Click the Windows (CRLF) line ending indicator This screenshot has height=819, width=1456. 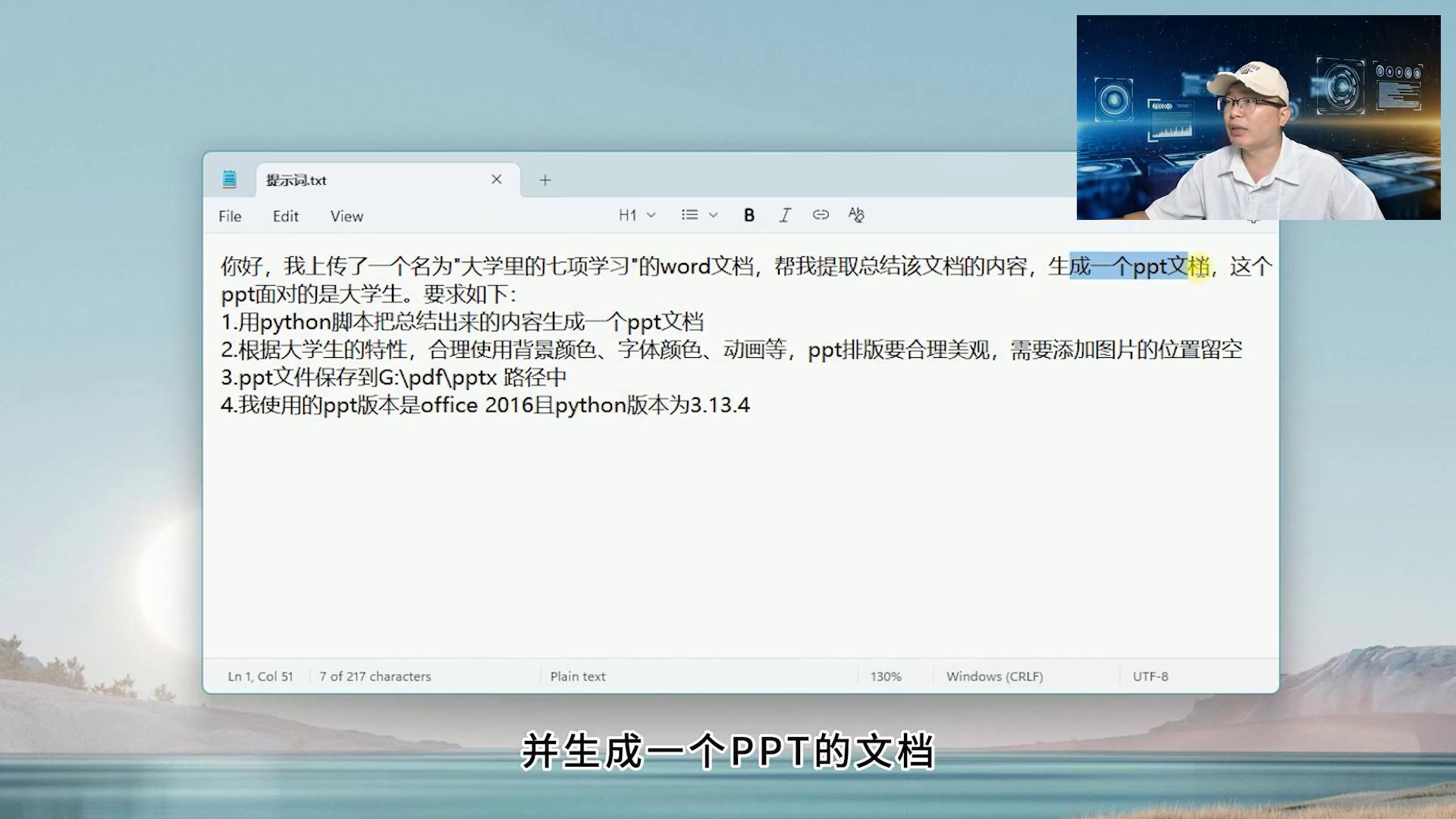(994, 676)
